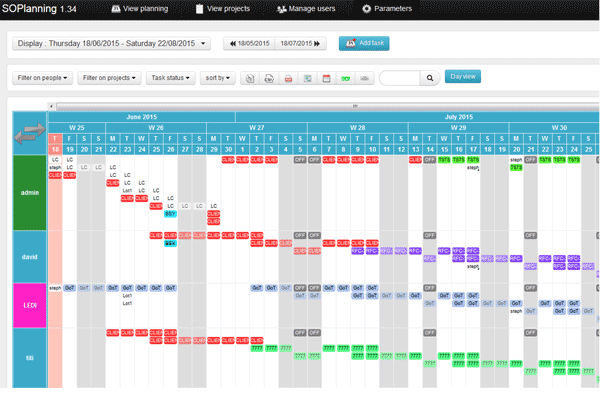The height and width of the screenshot is (400, 600).
Task: Click the PDF export icon in toolbar
Action: [x=289, y=77]
